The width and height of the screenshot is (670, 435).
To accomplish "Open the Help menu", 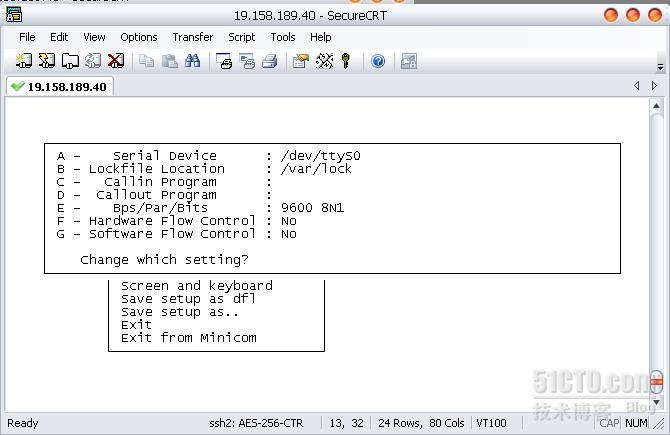I will click(x=320, y=37).
